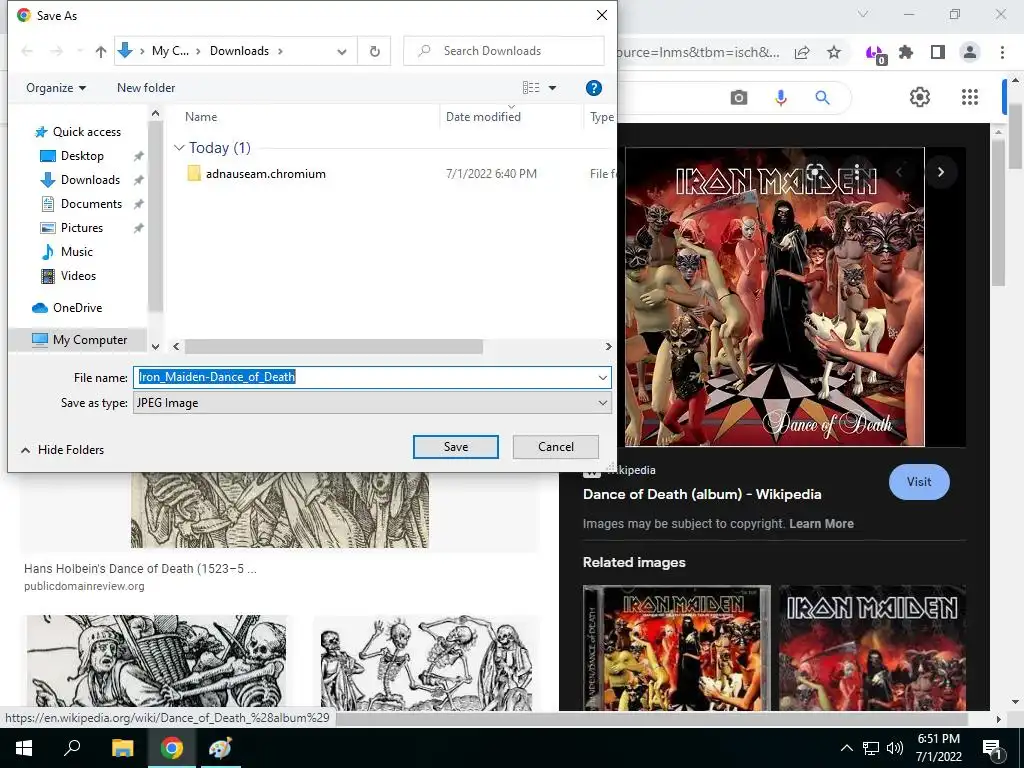The height and width of the screenshot is (768, 1024).
Task: Open Hans Holbein's Dance of Death result
Action: 140,569
